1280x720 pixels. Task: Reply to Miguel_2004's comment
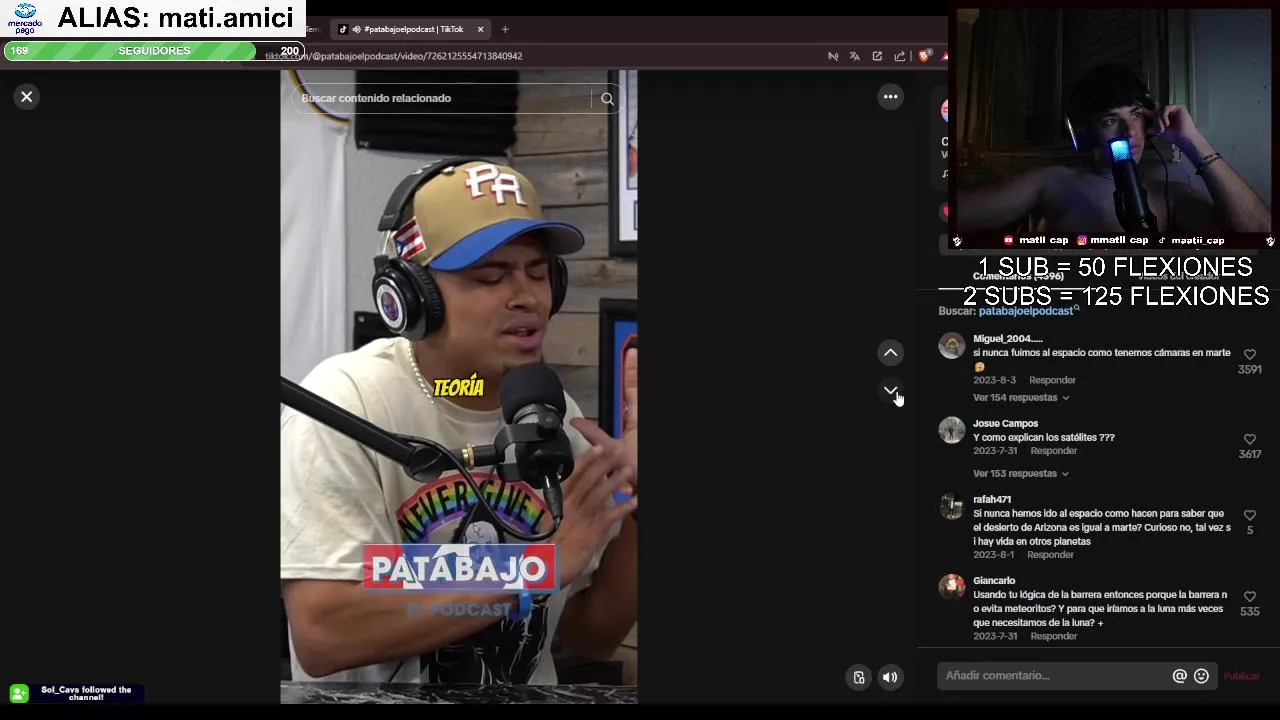[x=1052, y=380]
